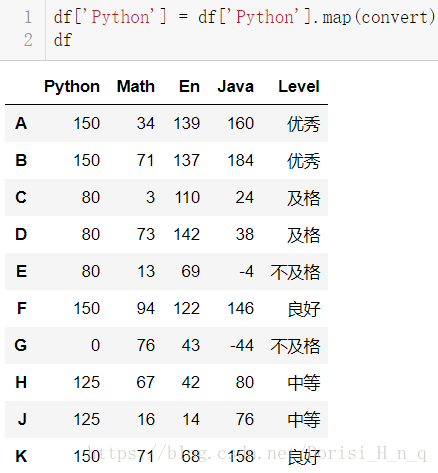Click Java value 160 in row A
Viewport: 438px width, 473px height.
tap(241, 123)
